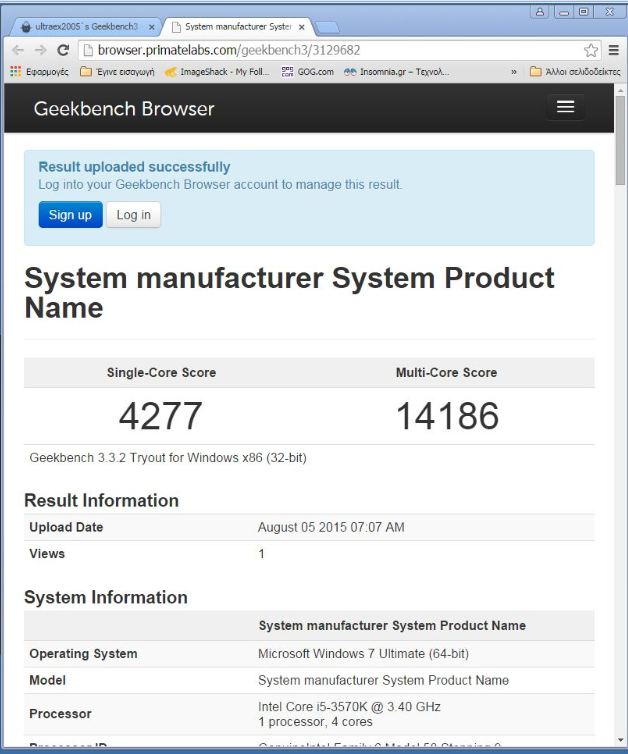The width and height of the screenshot is (628, 754).
Task: Click vertical scrollbar thumb
Action: tap(620, 140)
